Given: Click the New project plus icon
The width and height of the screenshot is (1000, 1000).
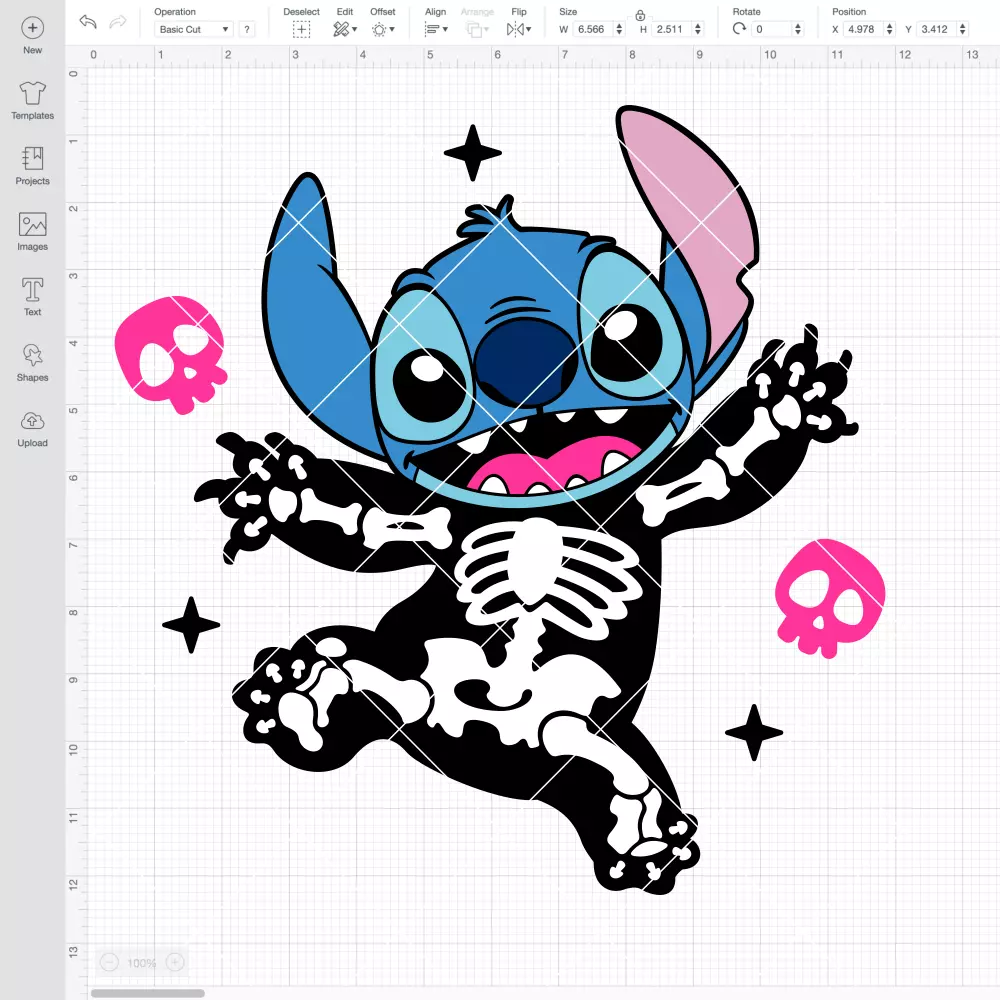Looking at the screenshot, I should pyautogui.click(x=33, y=28).
